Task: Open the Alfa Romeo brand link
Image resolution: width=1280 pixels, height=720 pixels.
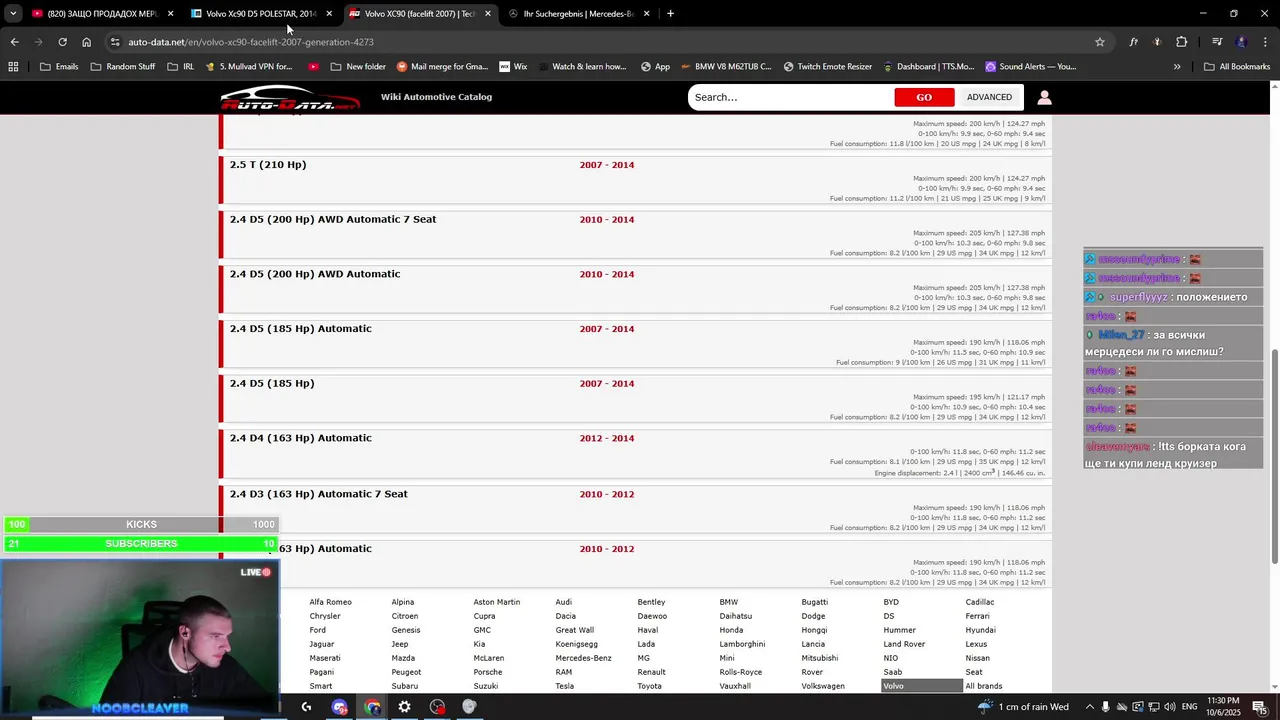Action: 330,602
